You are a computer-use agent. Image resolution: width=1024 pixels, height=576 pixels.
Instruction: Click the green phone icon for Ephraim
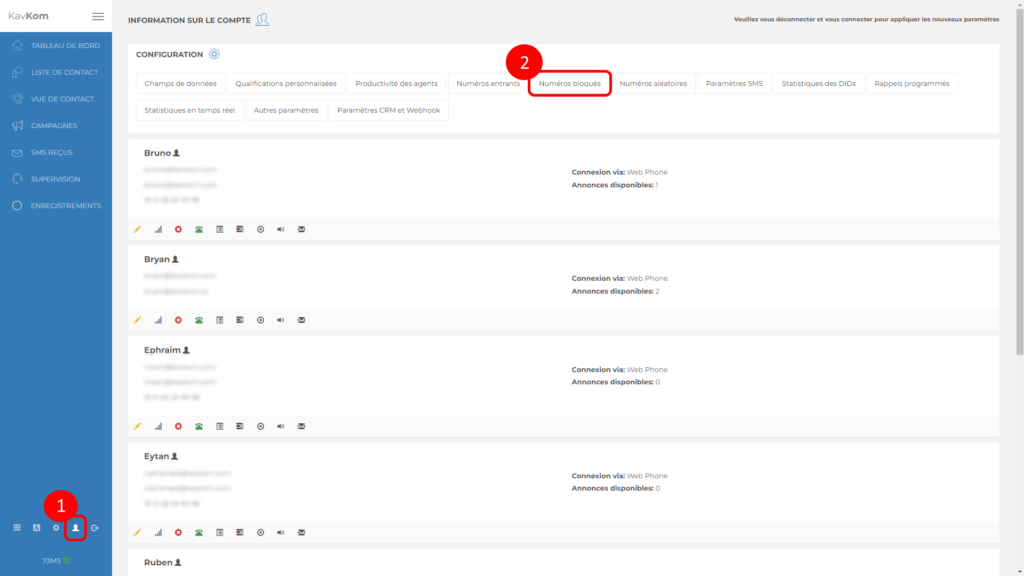pyautogui.click(x=199, y=426)
